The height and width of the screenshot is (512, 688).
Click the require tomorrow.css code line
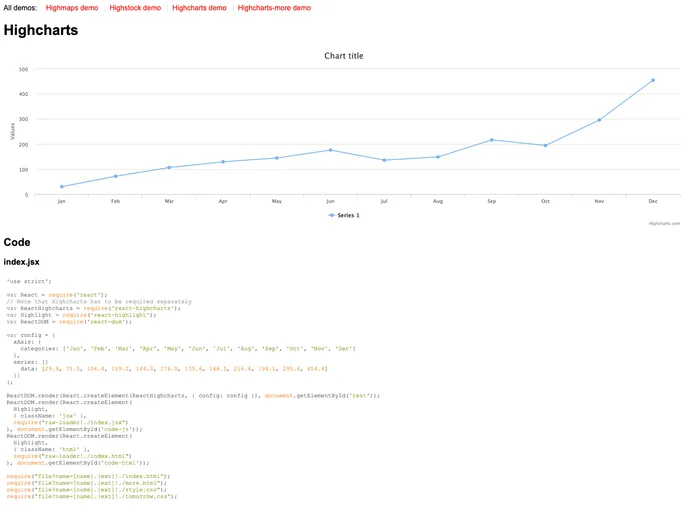click(92, 497)
